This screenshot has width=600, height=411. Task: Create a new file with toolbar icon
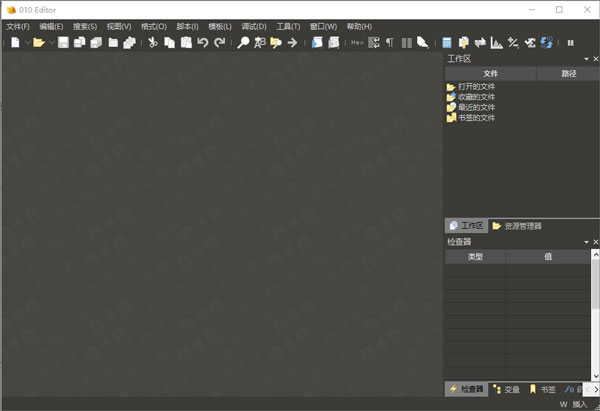coord(15,42)
